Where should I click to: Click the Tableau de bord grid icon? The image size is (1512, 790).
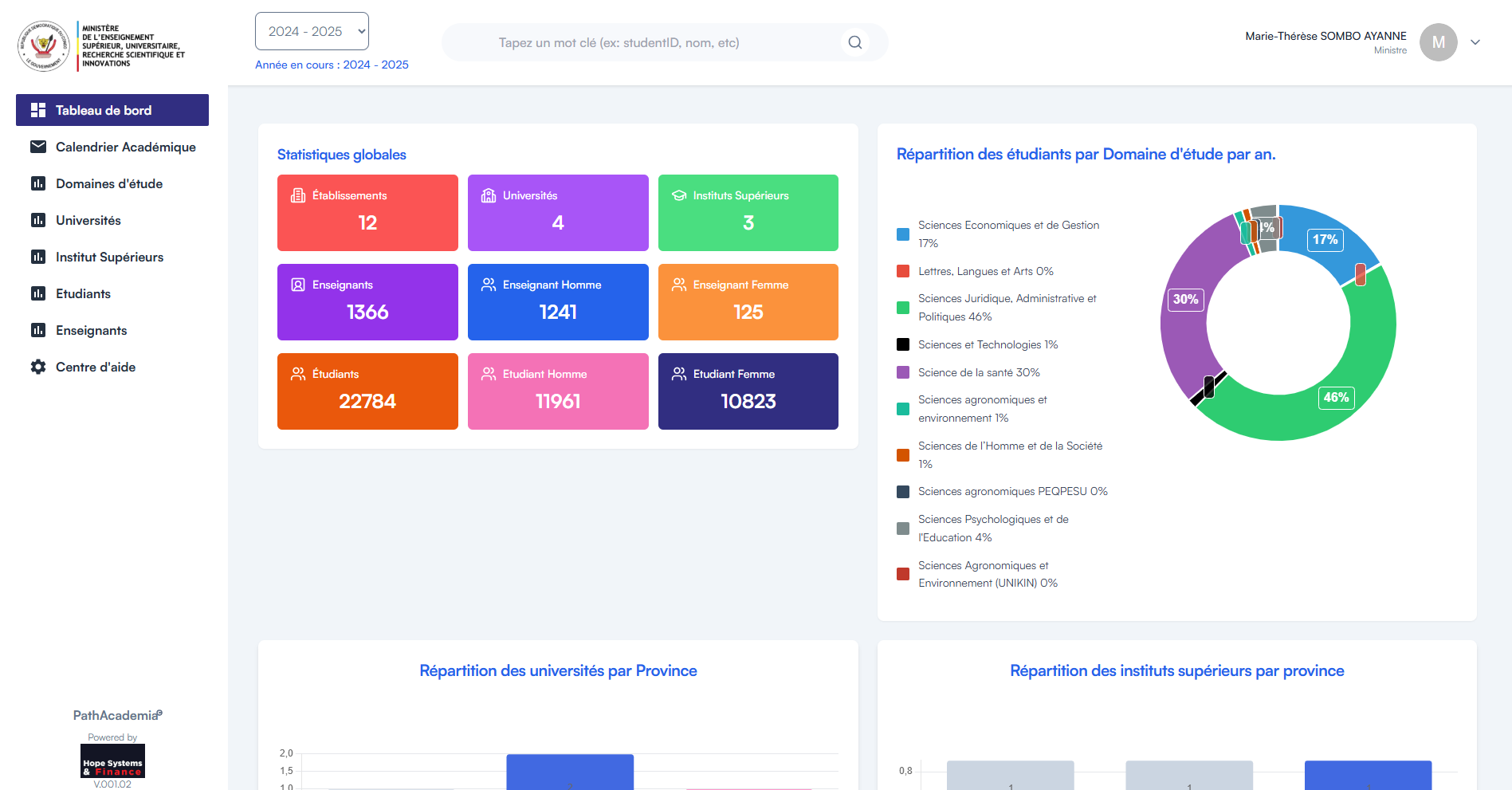pos(37,110)
